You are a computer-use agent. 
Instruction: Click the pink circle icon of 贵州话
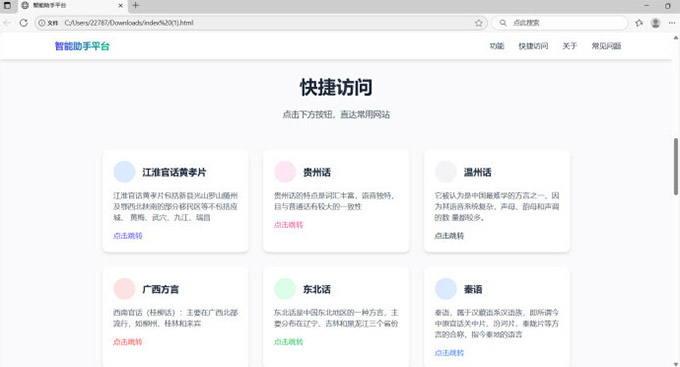pyautogui.click(x=285, y=172)
